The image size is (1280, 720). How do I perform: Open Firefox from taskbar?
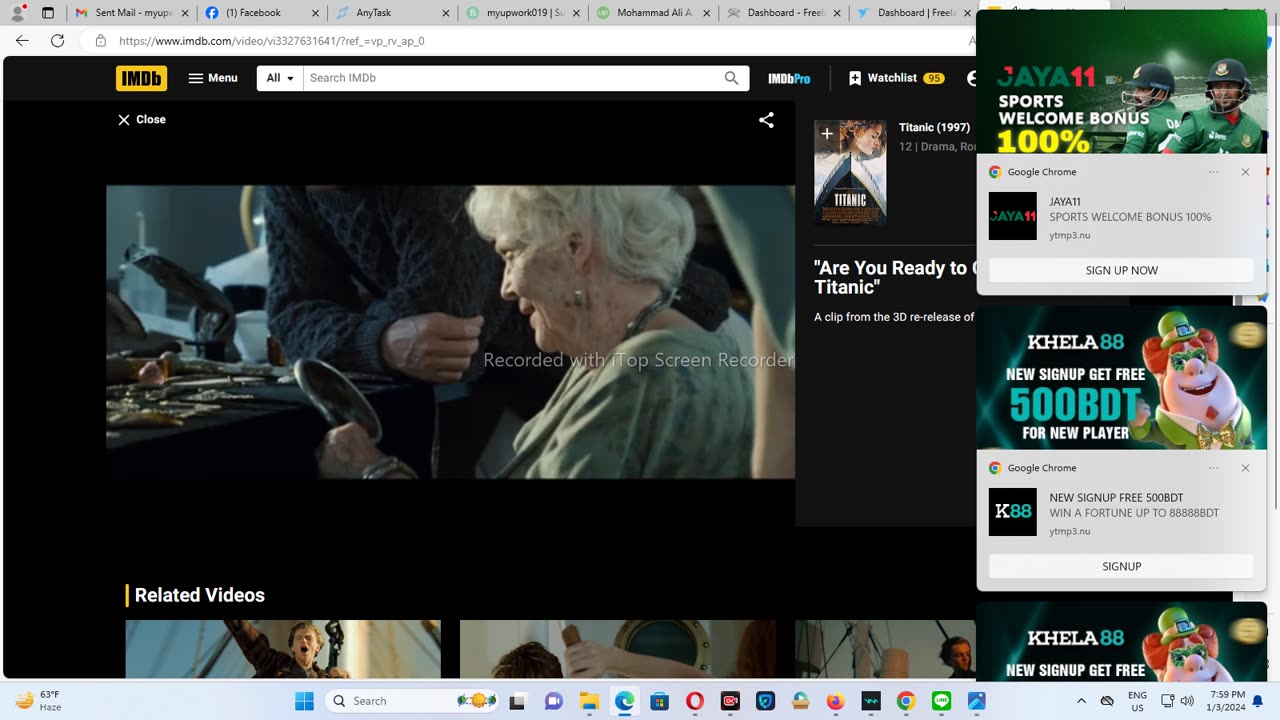point(835,701)
